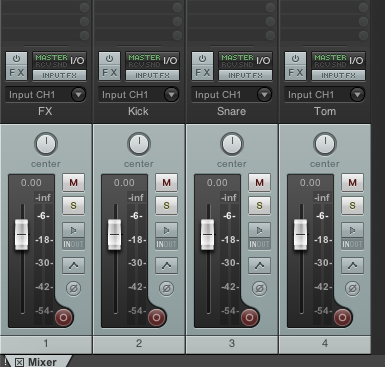
Task: Invert phase on Tom track
Action: pos(352,288)
